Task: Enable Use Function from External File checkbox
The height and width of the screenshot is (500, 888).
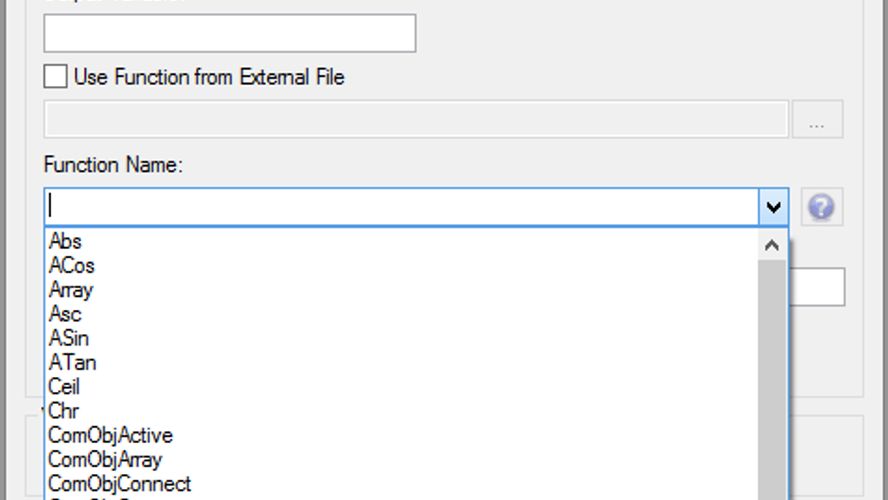Action: pyautogui.click(x=56, y=76)
